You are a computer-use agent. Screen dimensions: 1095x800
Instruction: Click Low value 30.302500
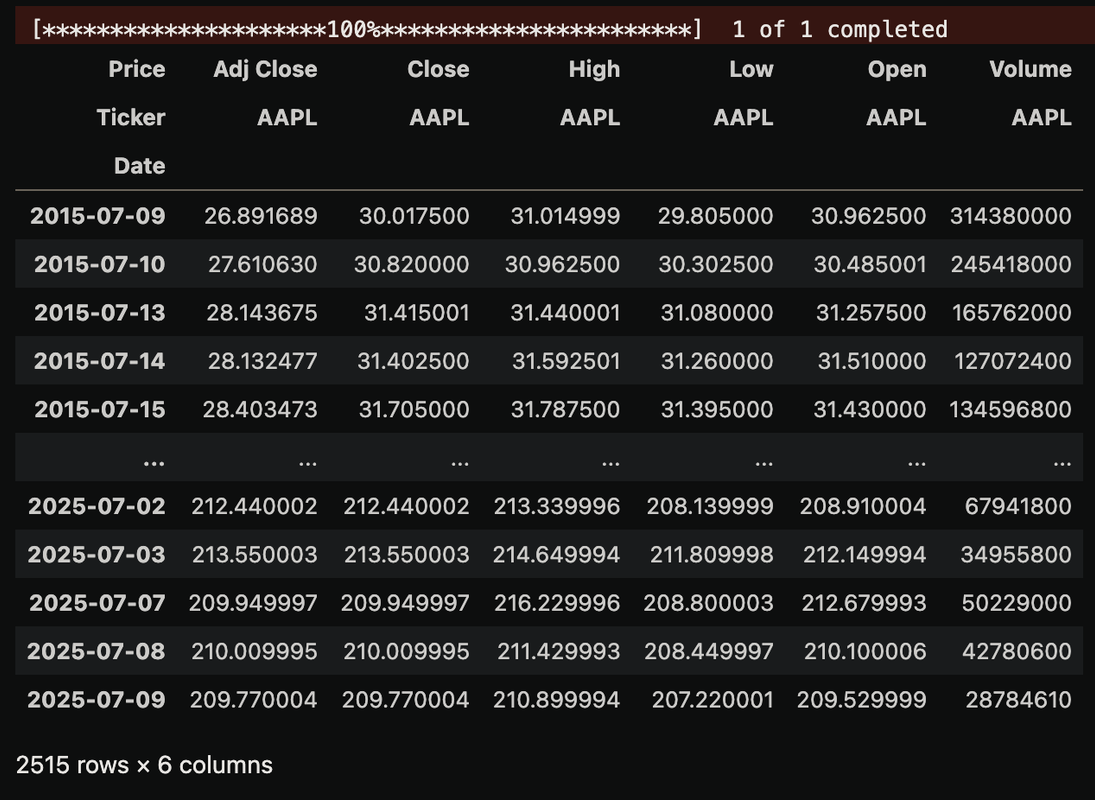pyautogui.click(x=716, y=264)
